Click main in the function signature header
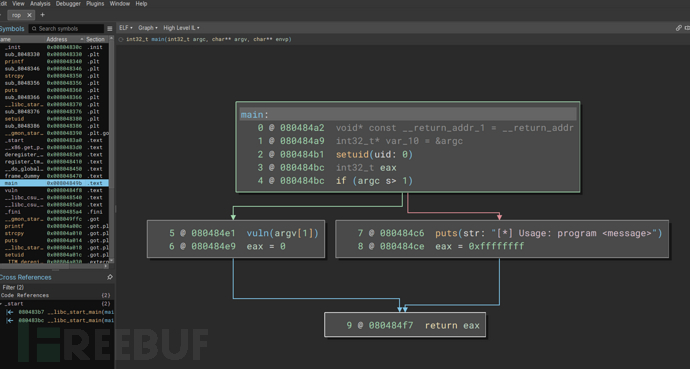Screen dimensions: 690x369 pos(158,39)
